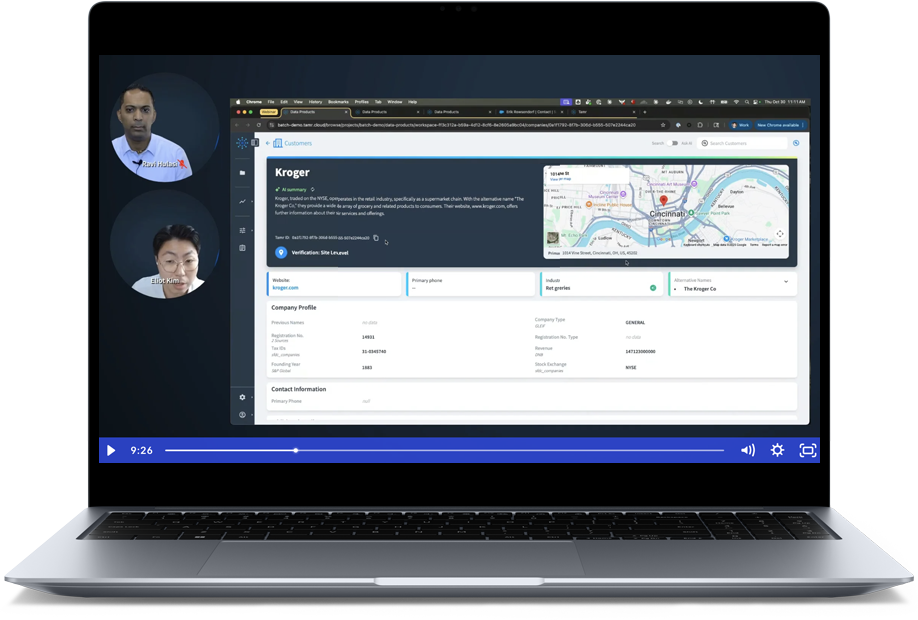This screenshot has height=620, width=918.
Task: Click Ravi Hulasi's video thumbnail
Action: tap(163, 128)
